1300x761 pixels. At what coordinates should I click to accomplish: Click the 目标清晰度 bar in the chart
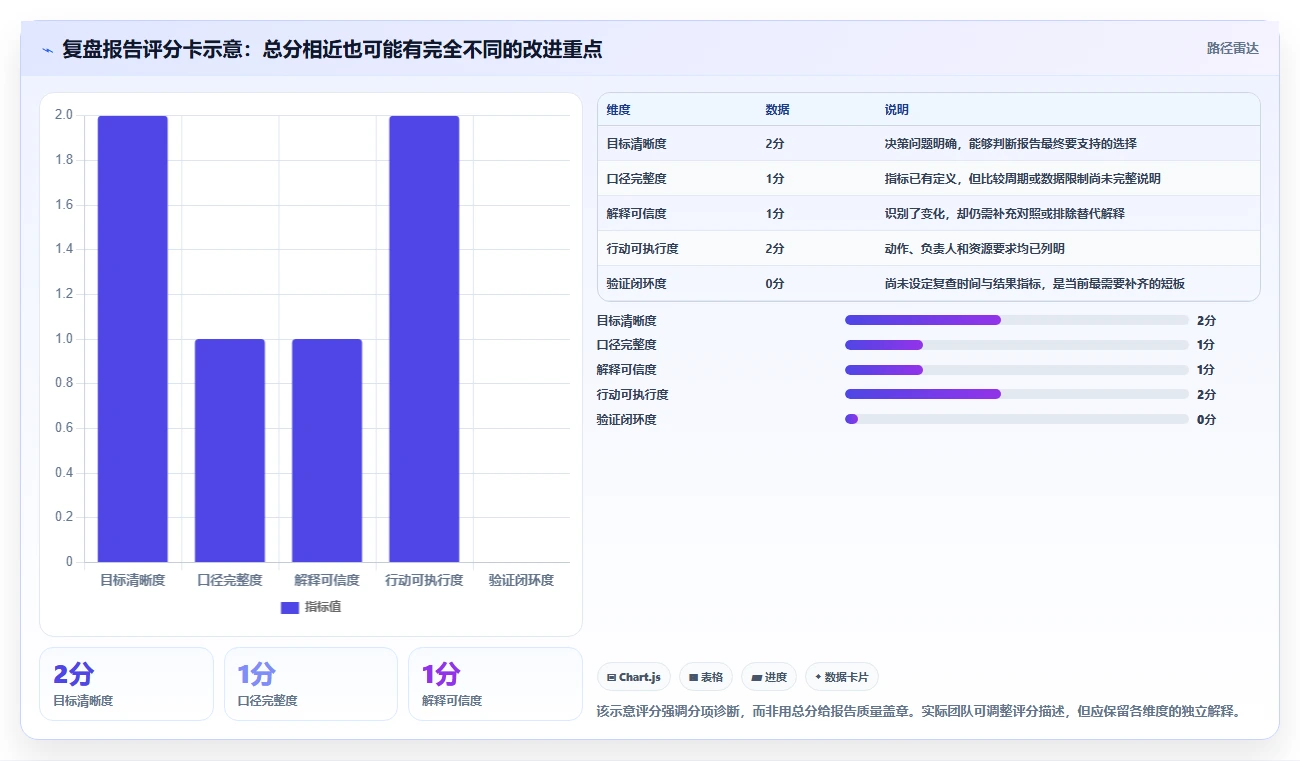tap(132, 339)
